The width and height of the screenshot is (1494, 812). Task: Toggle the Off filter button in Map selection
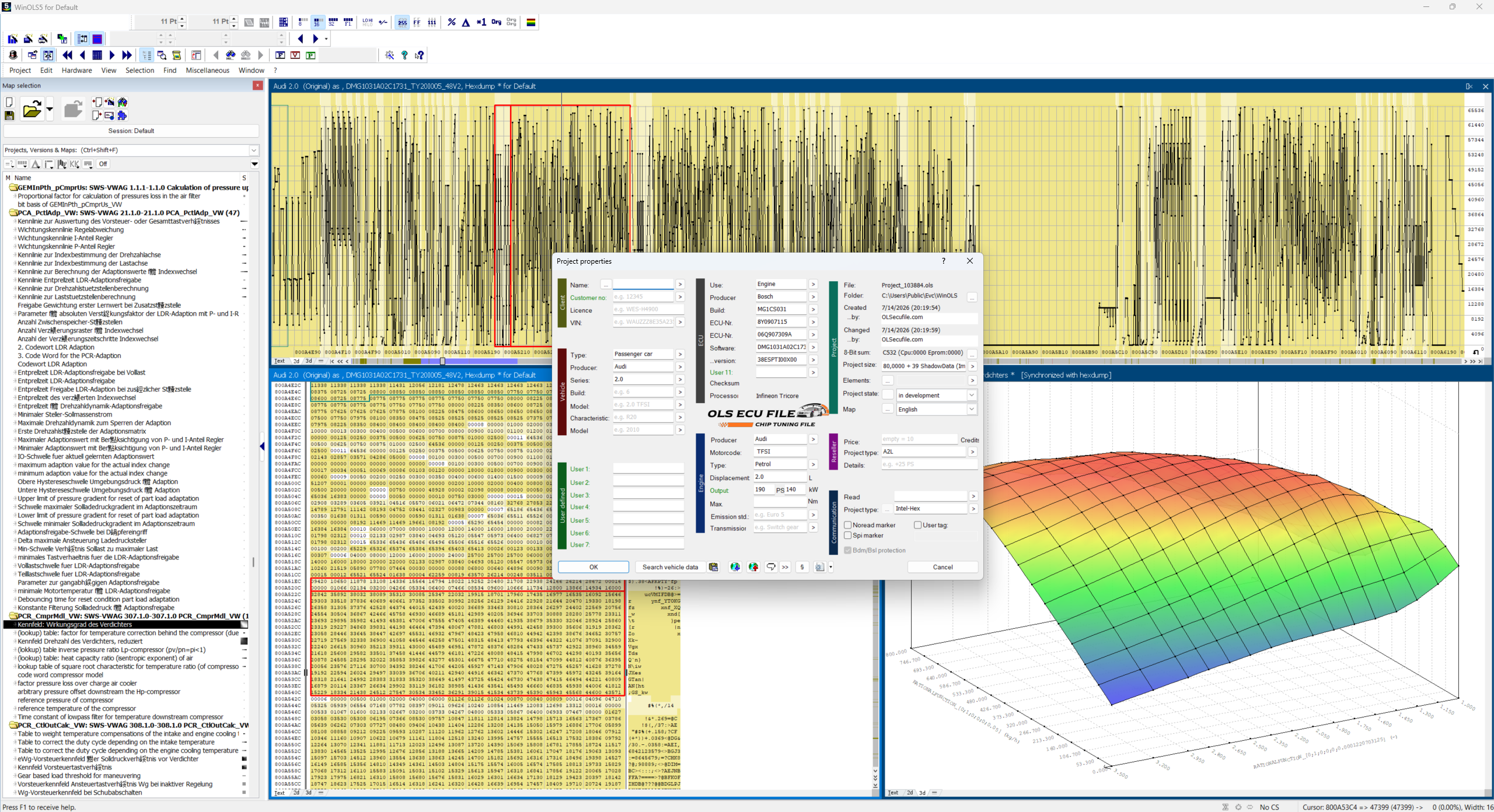point(103,164)
